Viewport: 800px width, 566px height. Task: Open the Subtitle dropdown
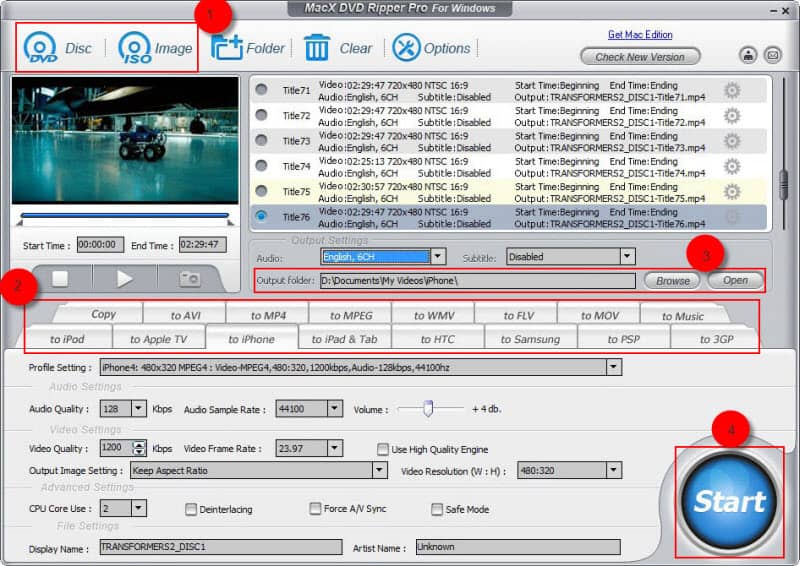(x=628, y=256)
